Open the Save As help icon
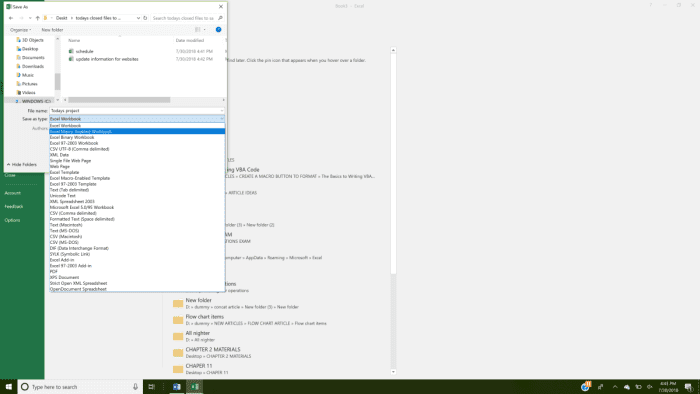This screenshot has width=700, height=394. pyautogui.click(x=218, y=29)
